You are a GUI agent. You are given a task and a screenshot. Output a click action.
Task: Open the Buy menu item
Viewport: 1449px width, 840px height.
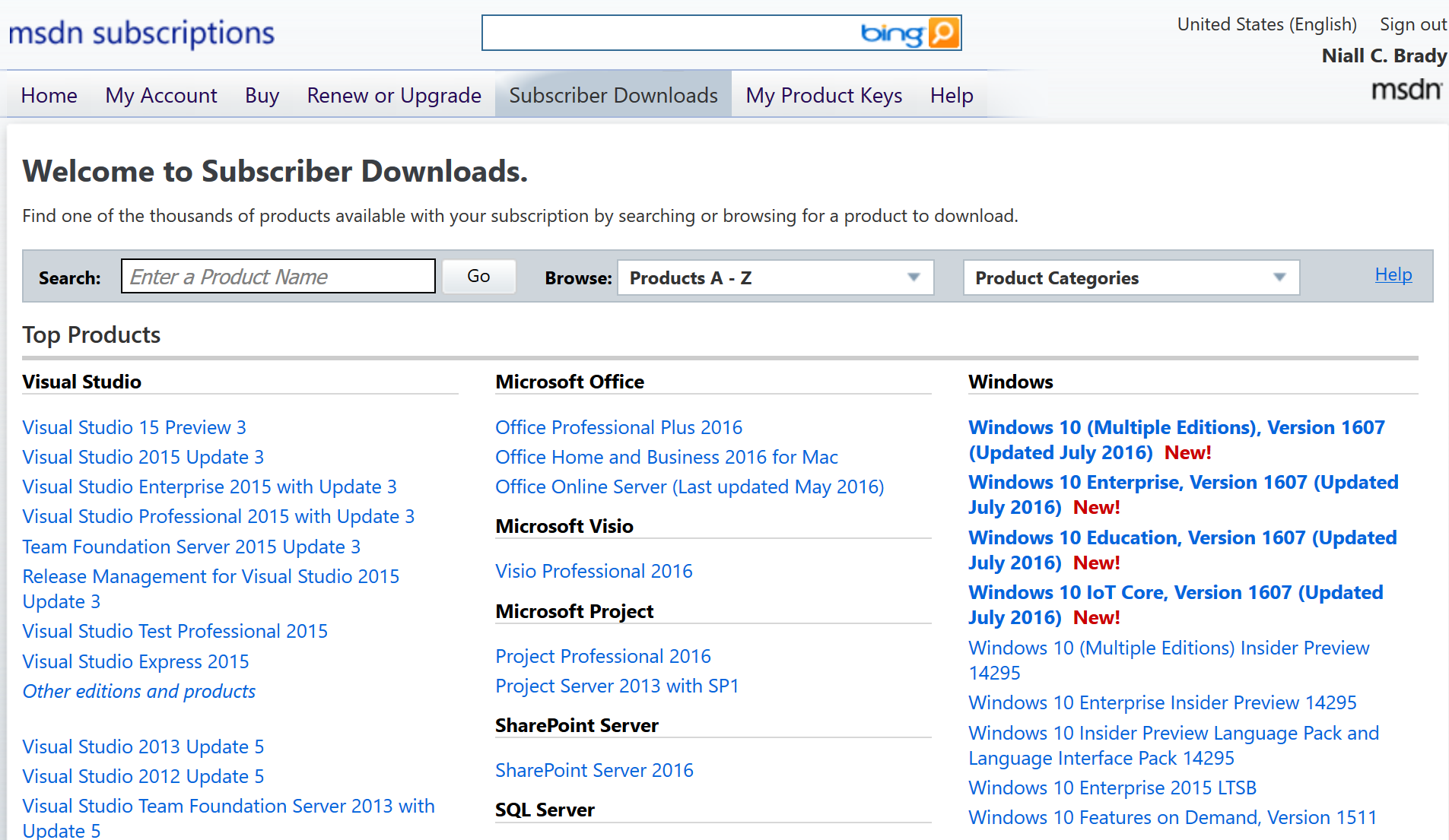[262, 95]
